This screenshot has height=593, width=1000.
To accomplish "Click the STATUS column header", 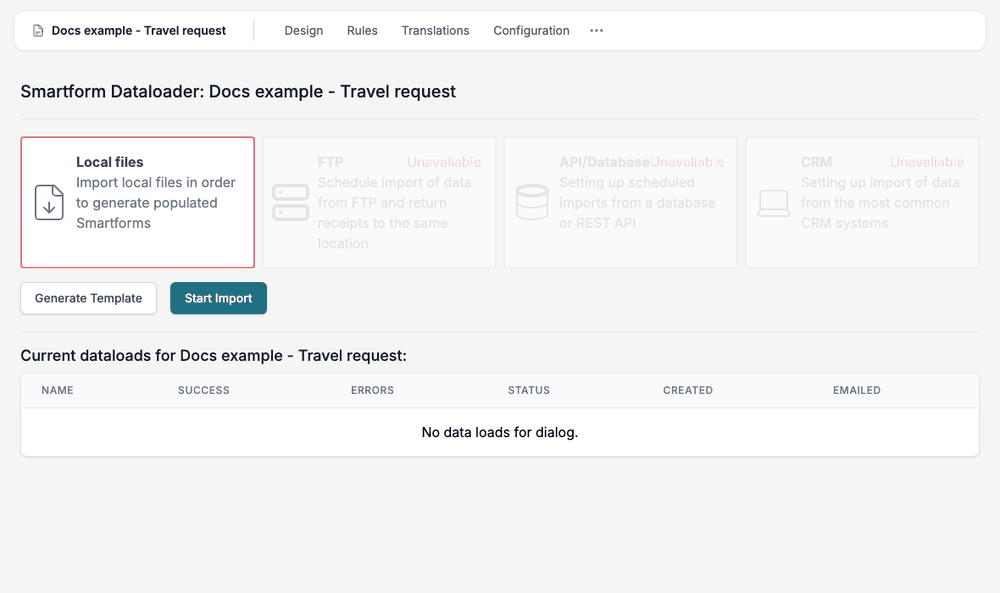I will pyautogui.click(x=529, y=390).
